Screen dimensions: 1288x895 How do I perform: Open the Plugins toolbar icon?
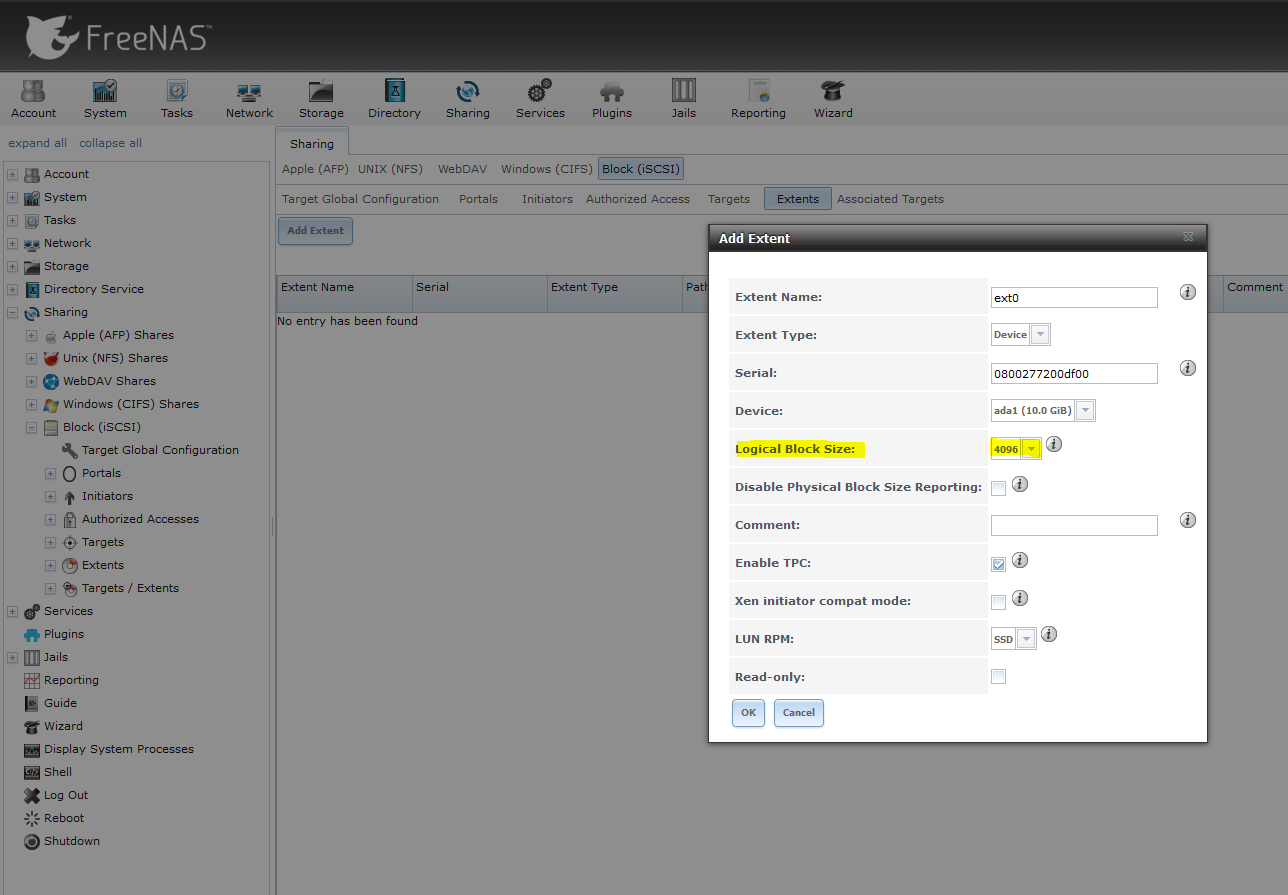[612, 100]
